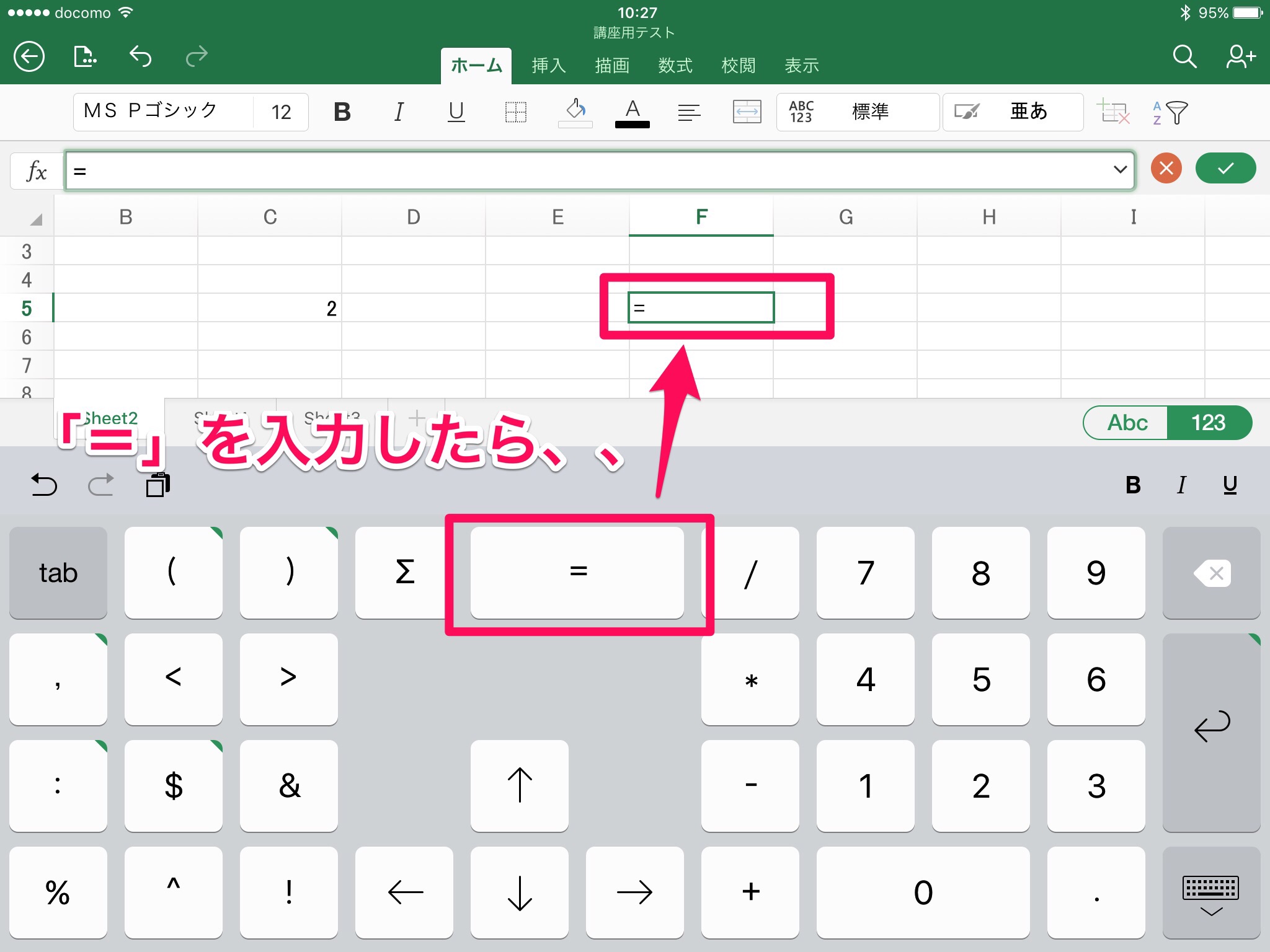This screenshot has height=952, width=1270.
Task: Open the file options icon
Action: tap(85, 57)
